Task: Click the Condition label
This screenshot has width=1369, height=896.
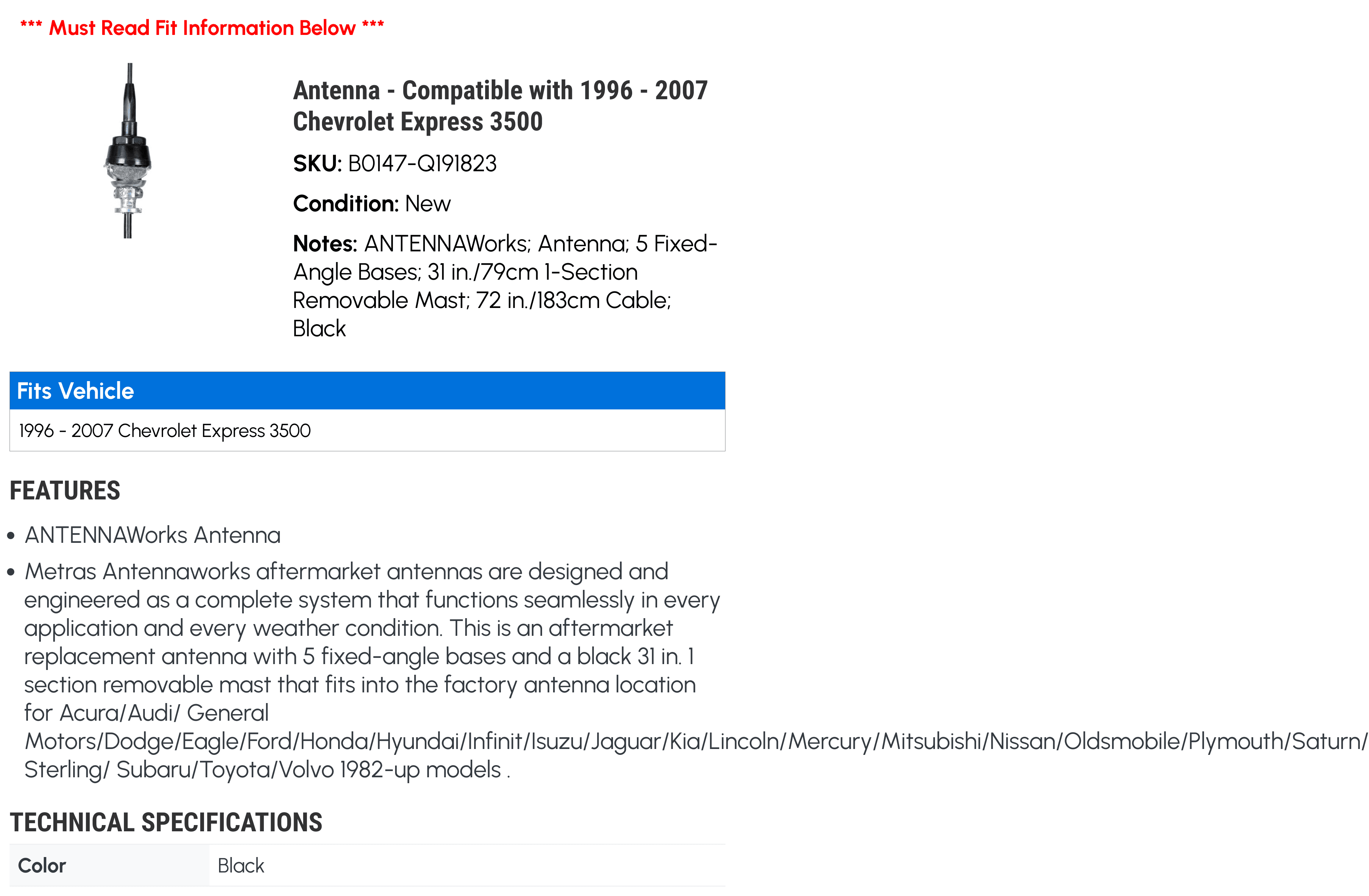Action: tap(346, 204)
